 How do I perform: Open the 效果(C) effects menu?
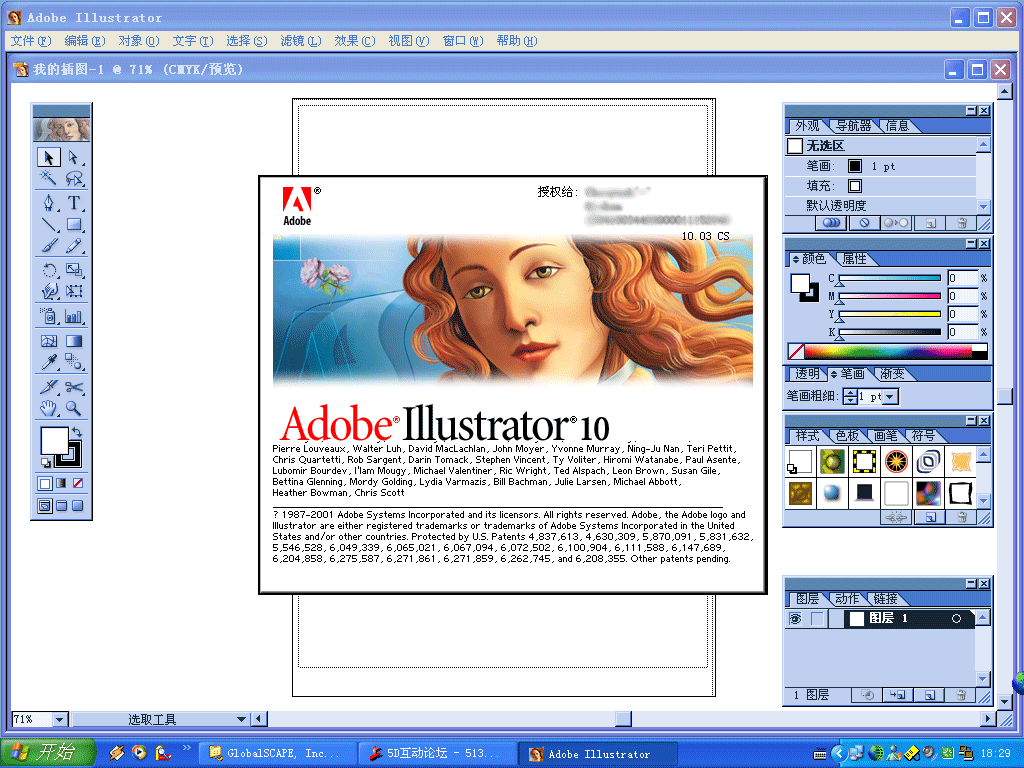click(355, 40)
